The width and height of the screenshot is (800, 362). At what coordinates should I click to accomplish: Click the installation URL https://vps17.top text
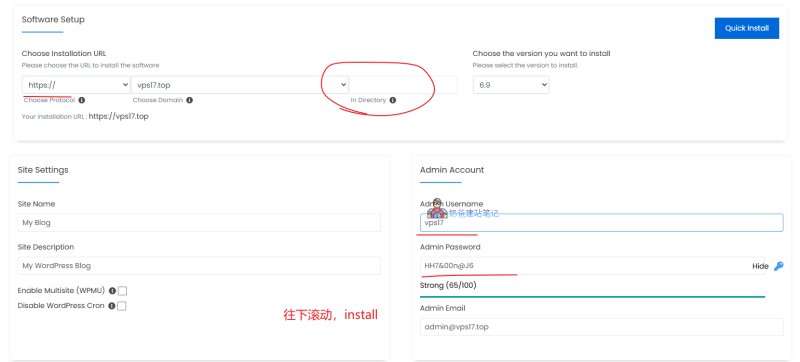pos(118,116)
